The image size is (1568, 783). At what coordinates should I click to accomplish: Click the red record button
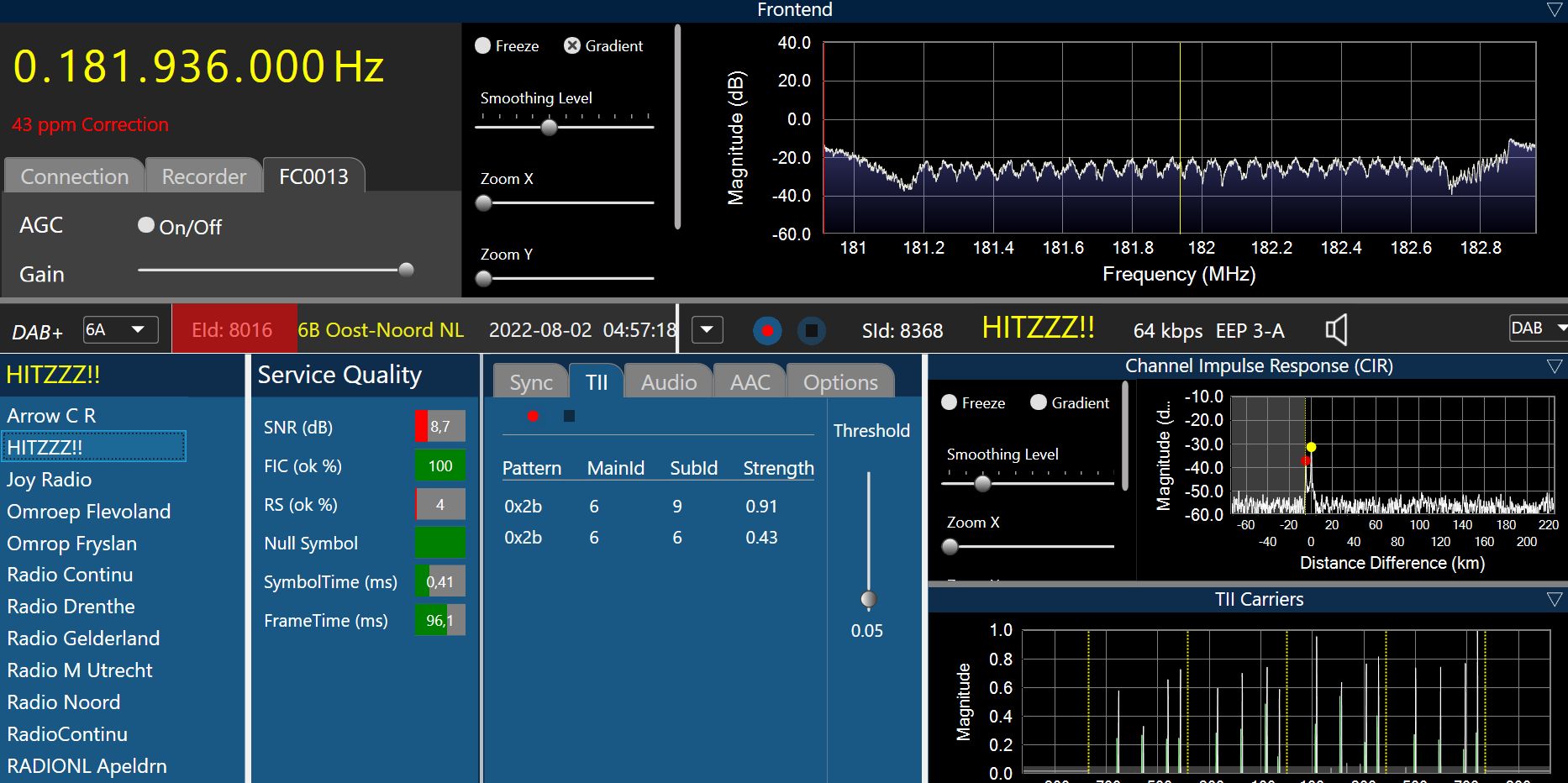[766, 330]
